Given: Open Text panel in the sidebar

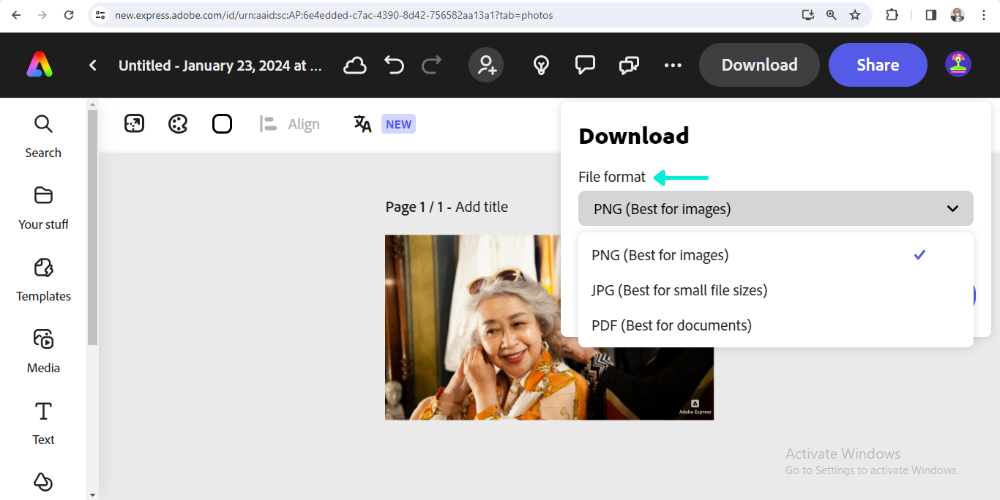Looking at the screenshot, I should pos(43,423).
